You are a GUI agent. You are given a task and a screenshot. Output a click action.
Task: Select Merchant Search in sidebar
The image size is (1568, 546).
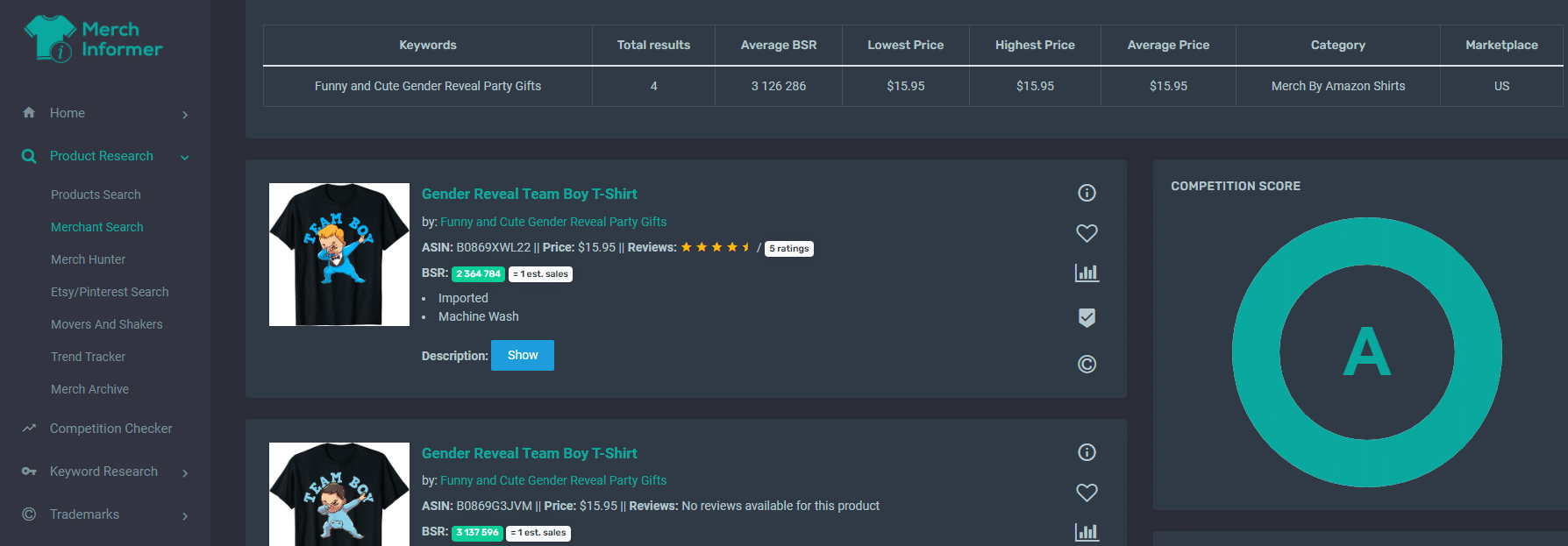click(97, 227)
